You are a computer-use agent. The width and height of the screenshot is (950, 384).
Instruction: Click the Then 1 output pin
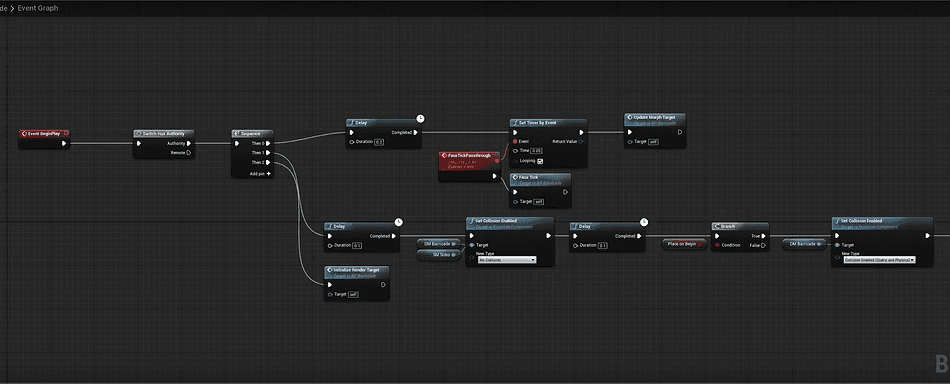268,153
